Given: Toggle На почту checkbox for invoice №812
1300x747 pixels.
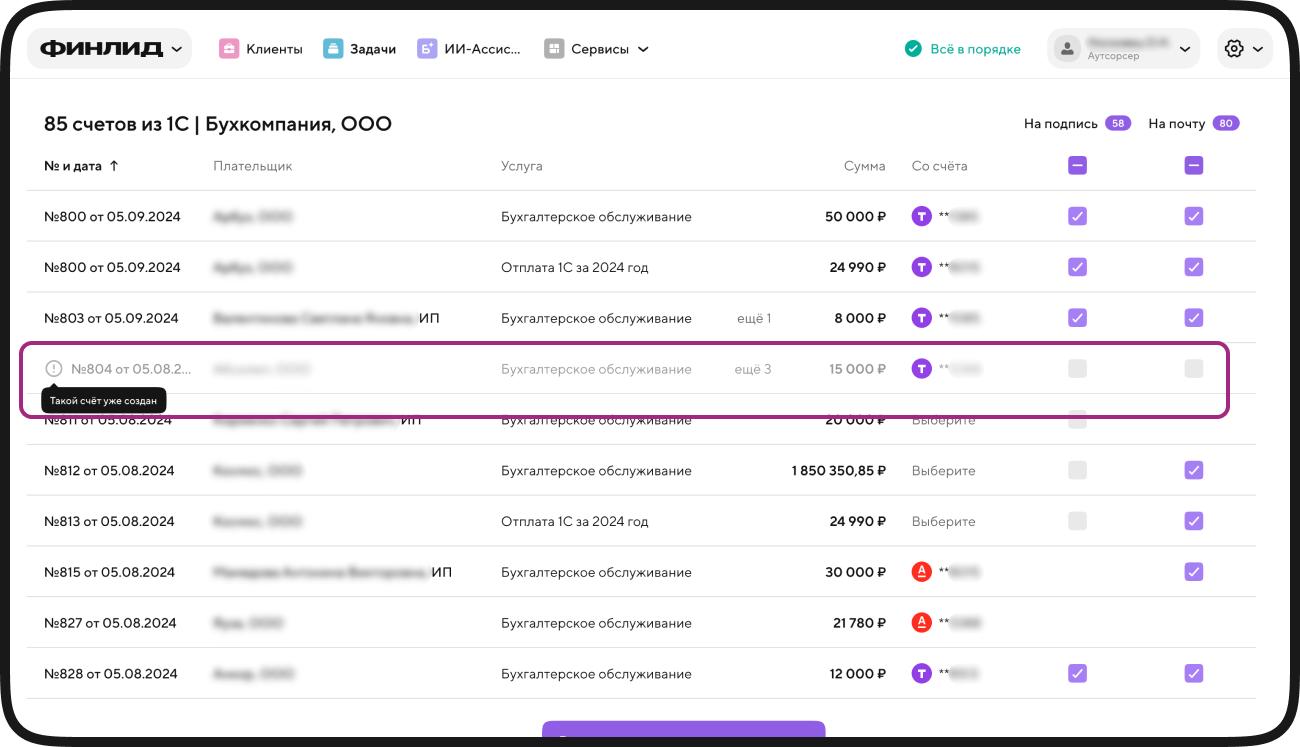Looking at the screenshot, I should coord(1194,470).
